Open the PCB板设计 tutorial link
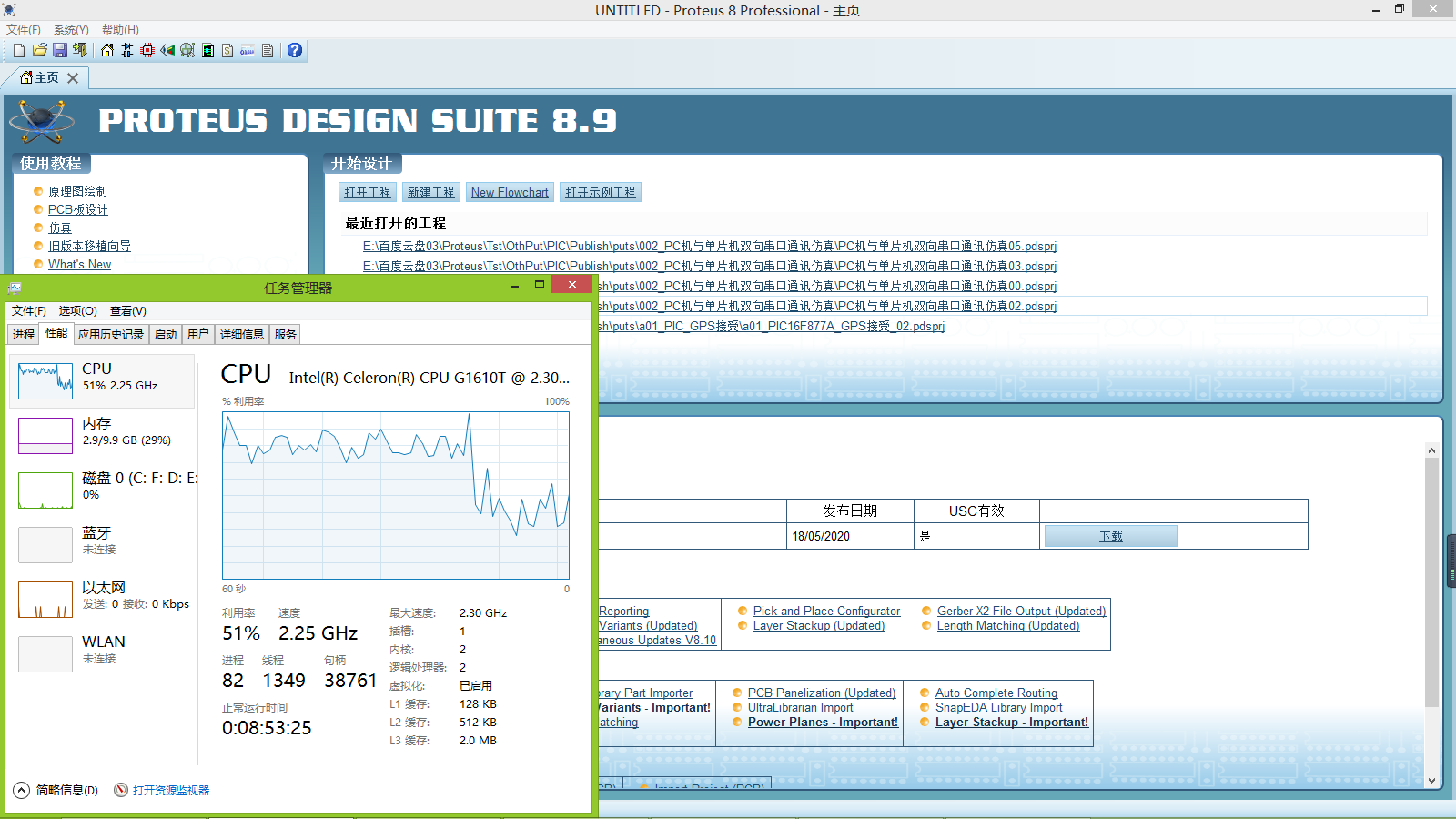The image size is (1456, 819). coord(77,209)
